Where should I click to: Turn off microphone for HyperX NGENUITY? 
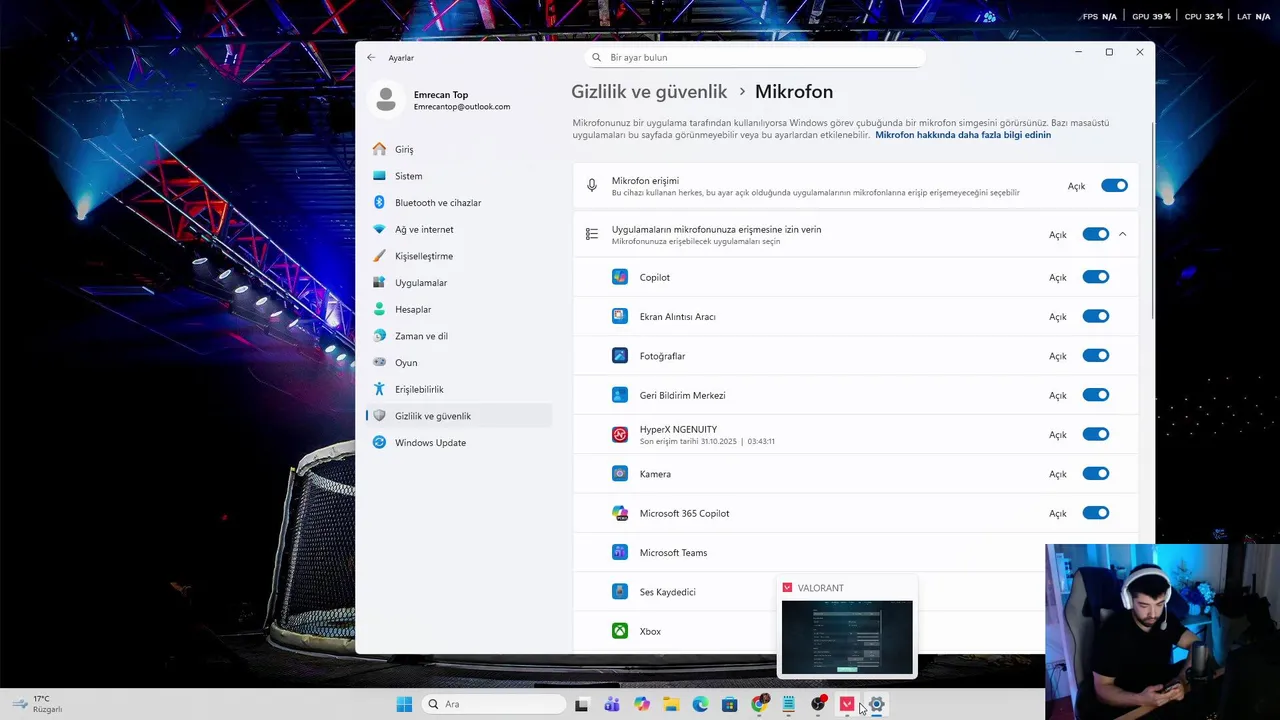tap(1096, 434)
